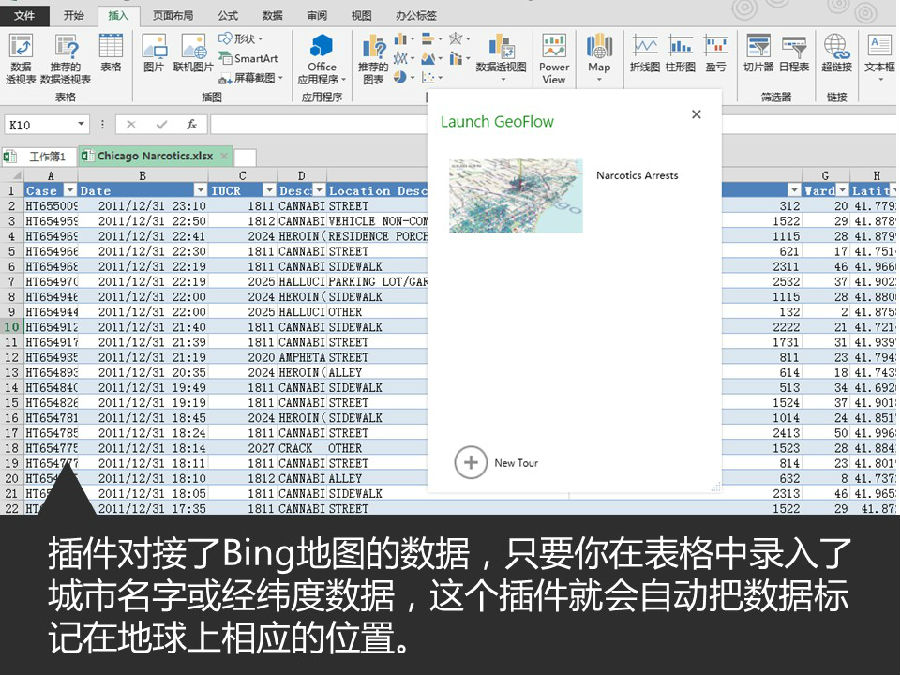Close the Launch GeoFlow dialog
Screen dimensions: 900x675
[x=696, y=114]
